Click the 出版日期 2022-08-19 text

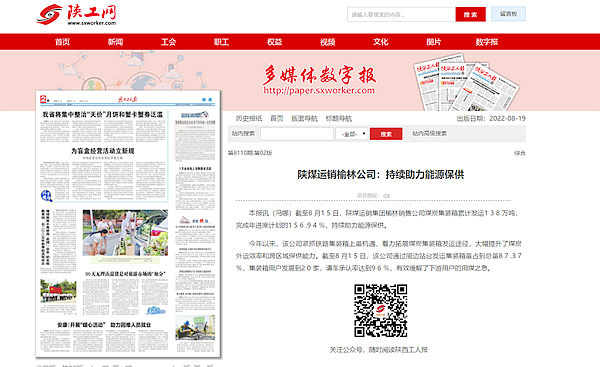coord(491,118)
